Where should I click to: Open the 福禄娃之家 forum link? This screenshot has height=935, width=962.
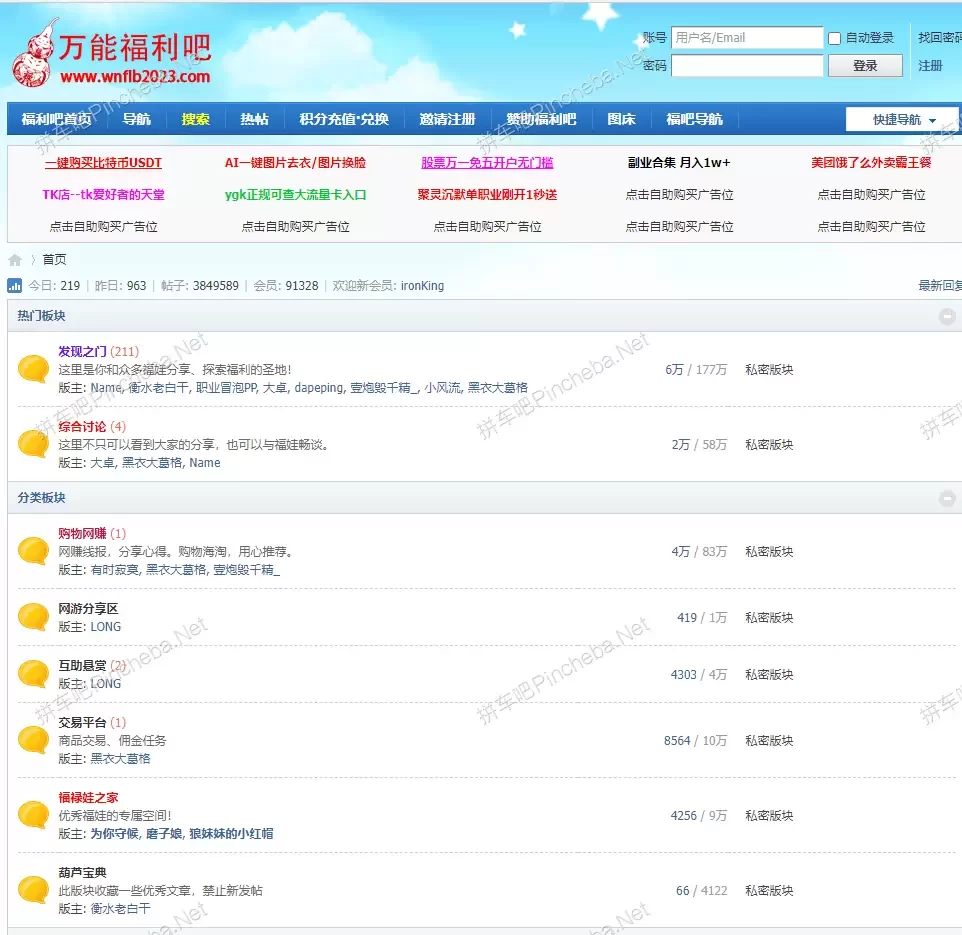88,797
